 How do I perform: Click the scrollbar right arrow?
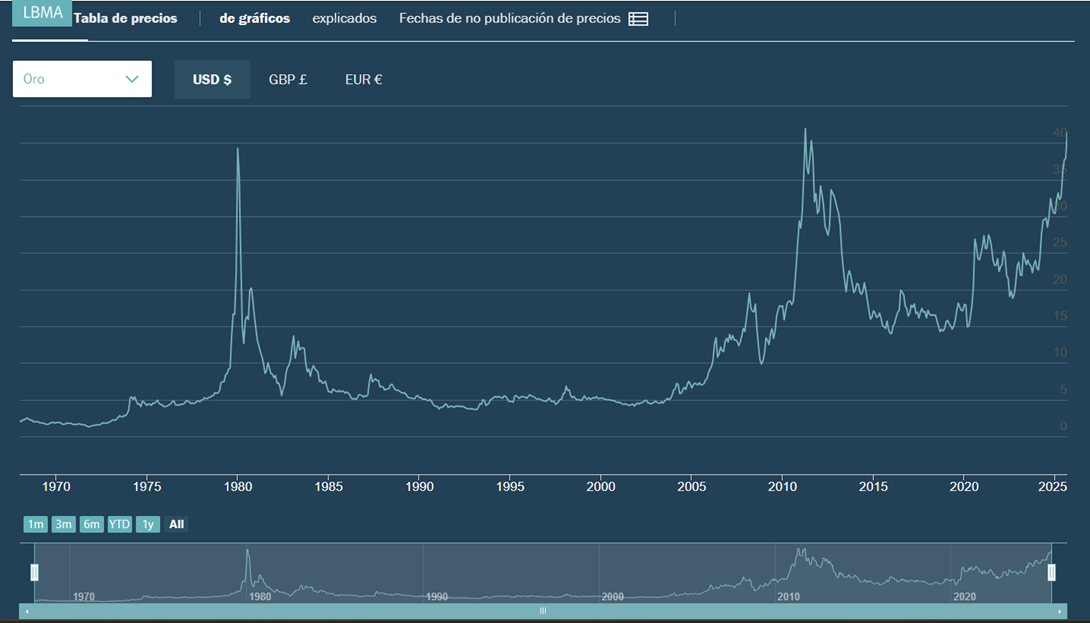[x=1059, y=611]
